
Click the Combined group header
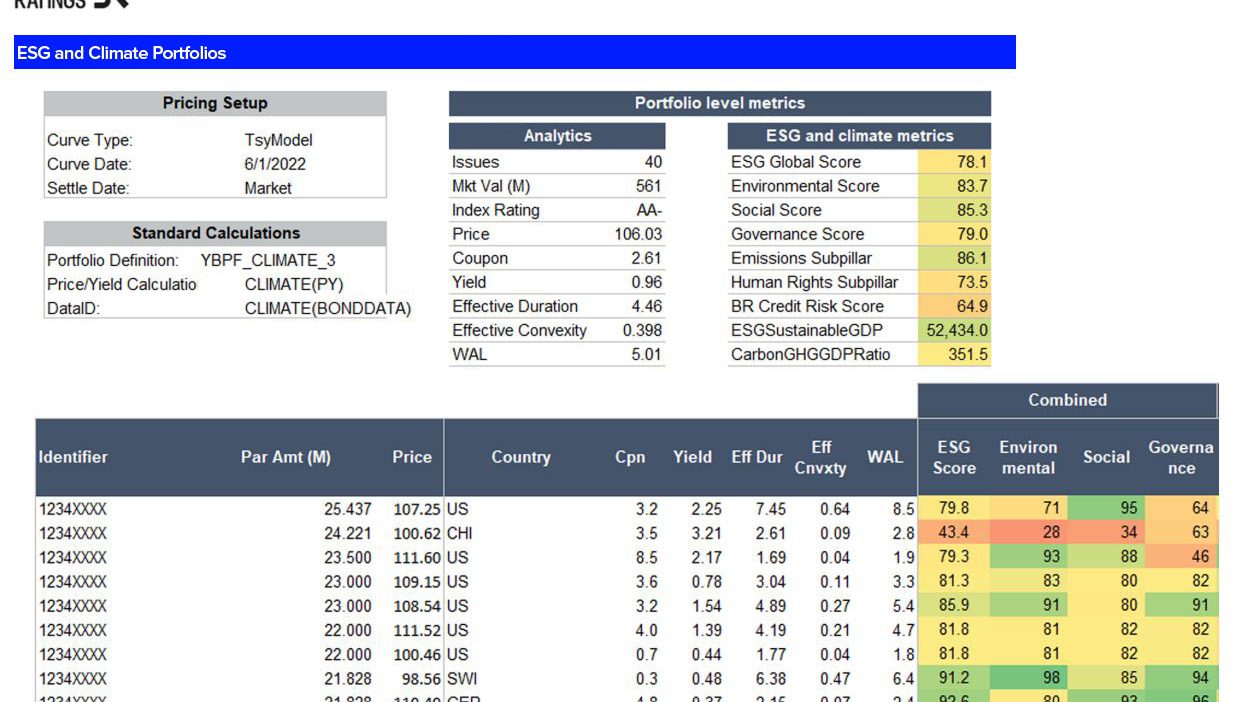click(x=1067, y=400)
